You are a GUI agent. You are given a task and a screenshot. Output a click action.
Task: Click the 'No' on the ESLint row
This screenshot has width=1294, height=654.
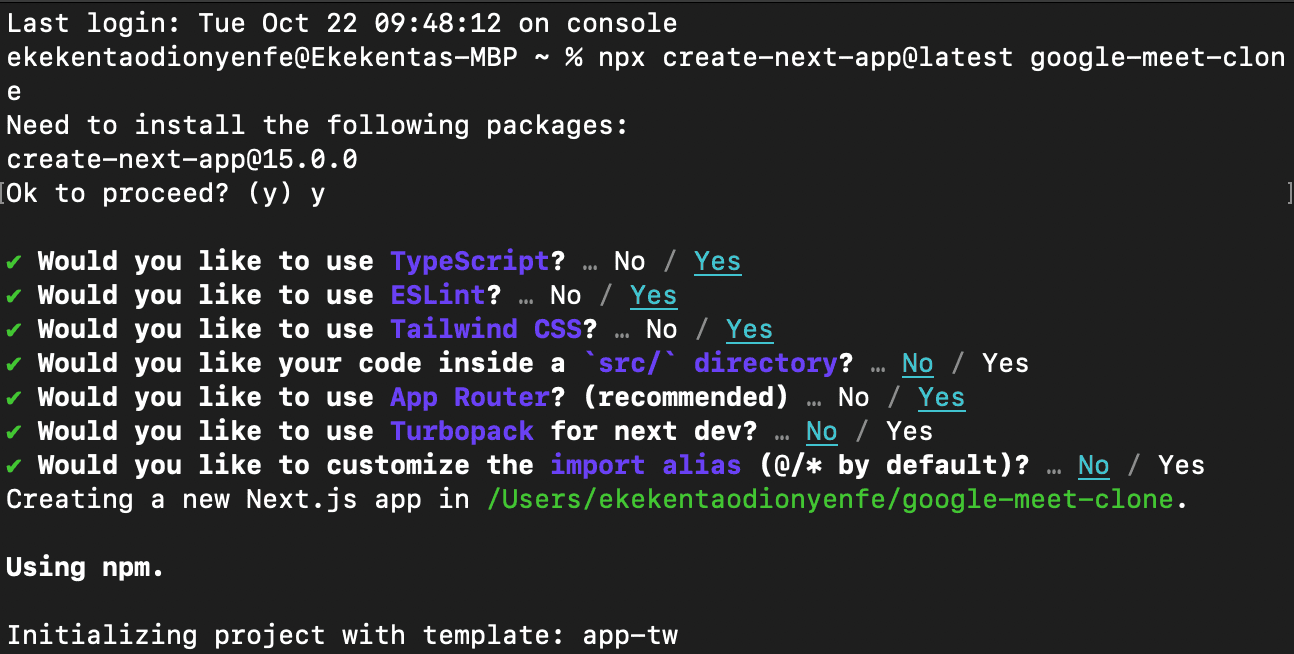tap(566, 295)
